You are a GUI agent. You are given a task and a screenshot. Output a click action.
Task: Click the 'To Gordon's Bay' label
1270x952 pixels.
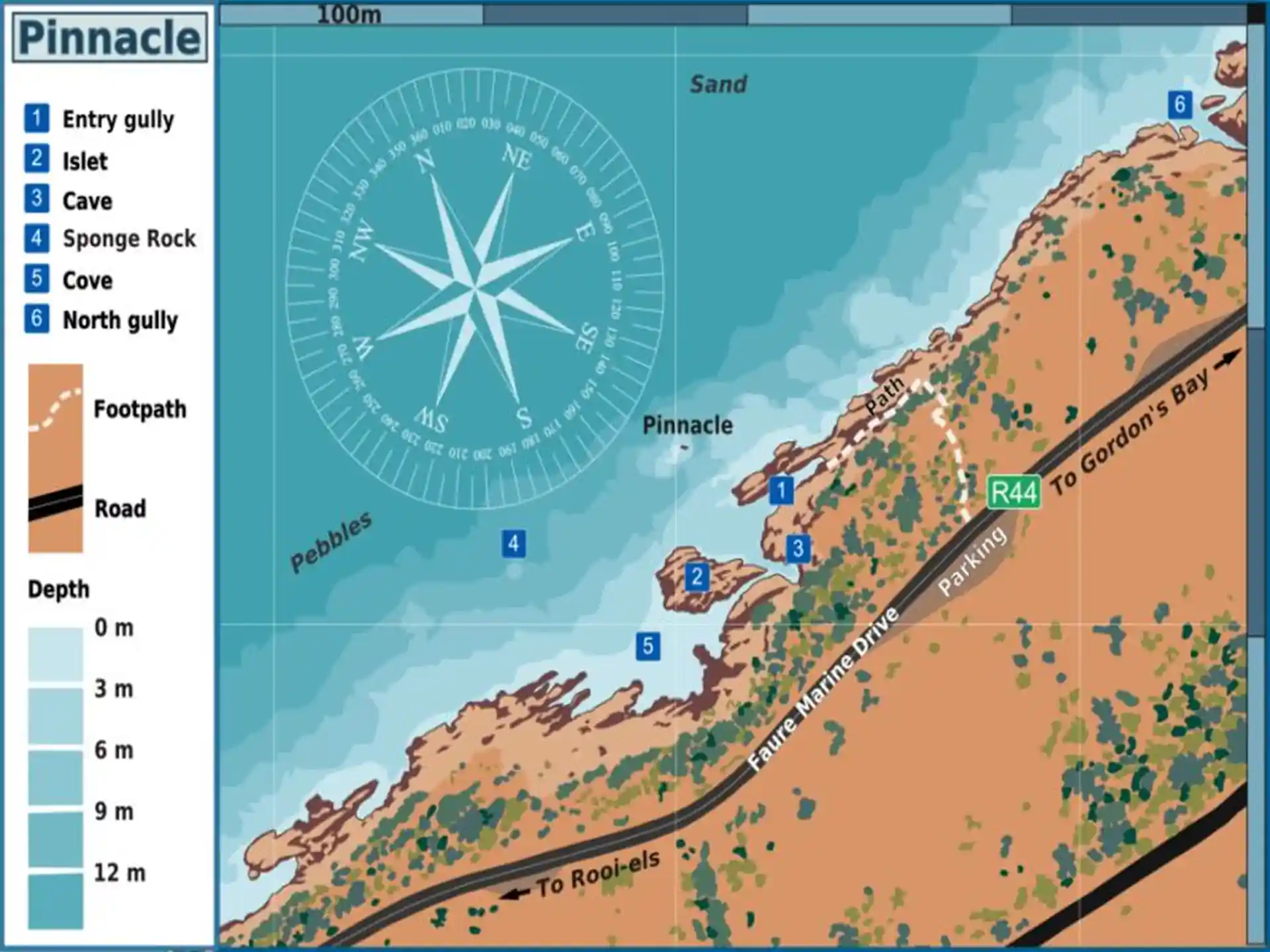[1130, 433]
